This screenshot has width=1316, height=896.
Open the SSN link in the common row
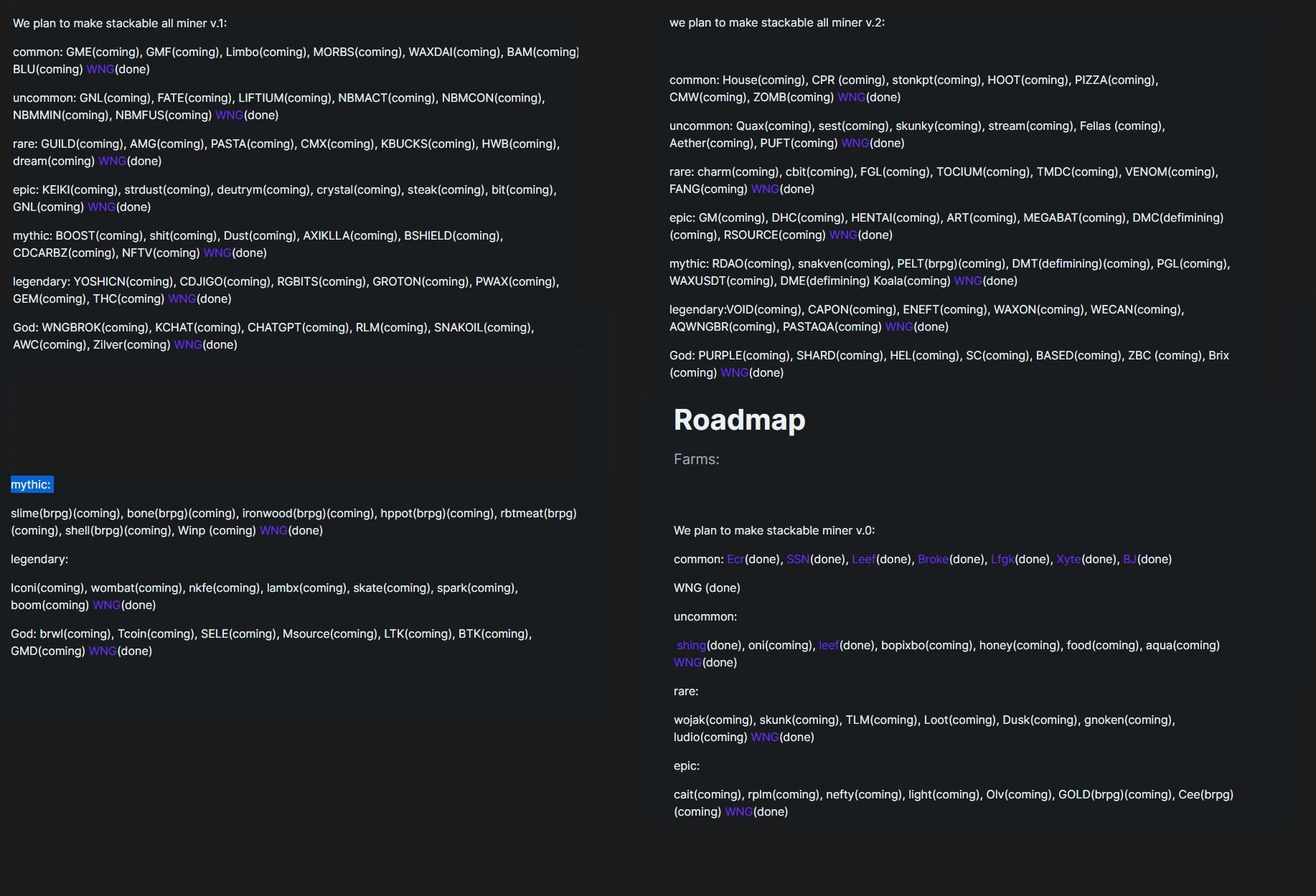pyautogui.click(x=798, y=560)
